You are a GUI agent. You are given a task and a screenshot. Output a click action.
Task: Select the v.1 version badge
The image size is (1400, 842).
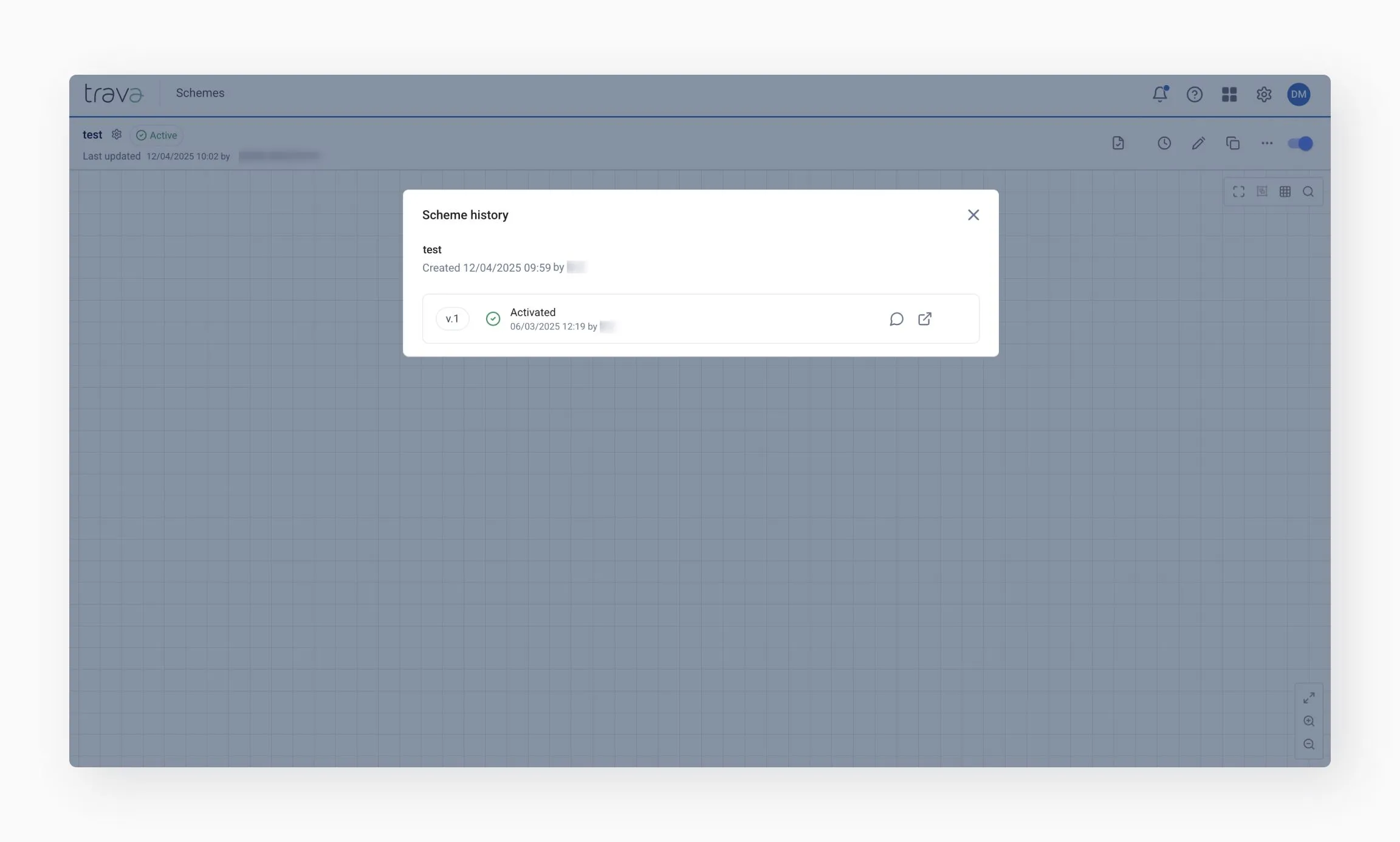(452, 319)
